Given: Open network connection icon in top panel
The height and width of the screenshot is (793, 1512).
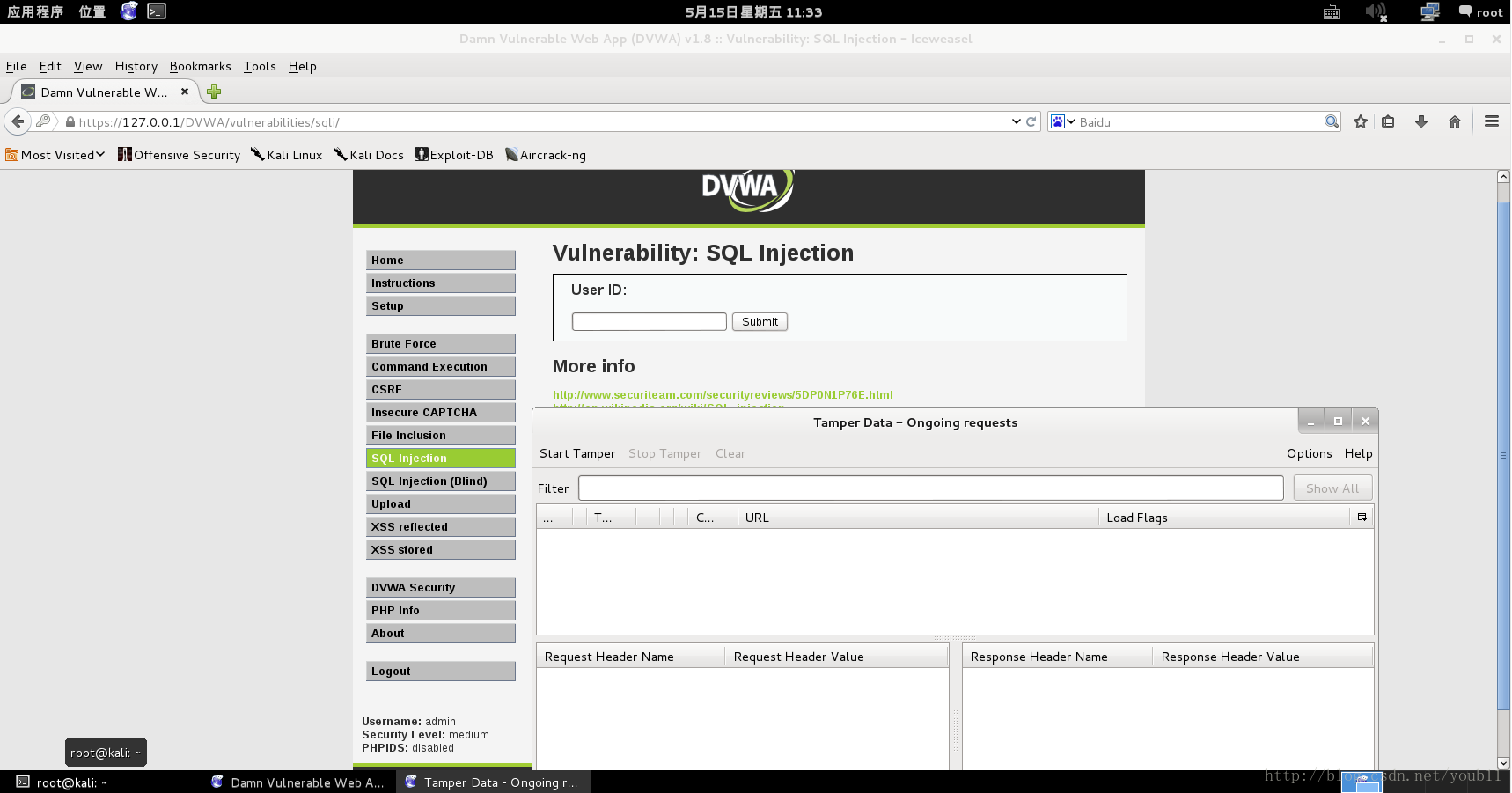Looking at the screenshot, I should (x=1430, y=11).
